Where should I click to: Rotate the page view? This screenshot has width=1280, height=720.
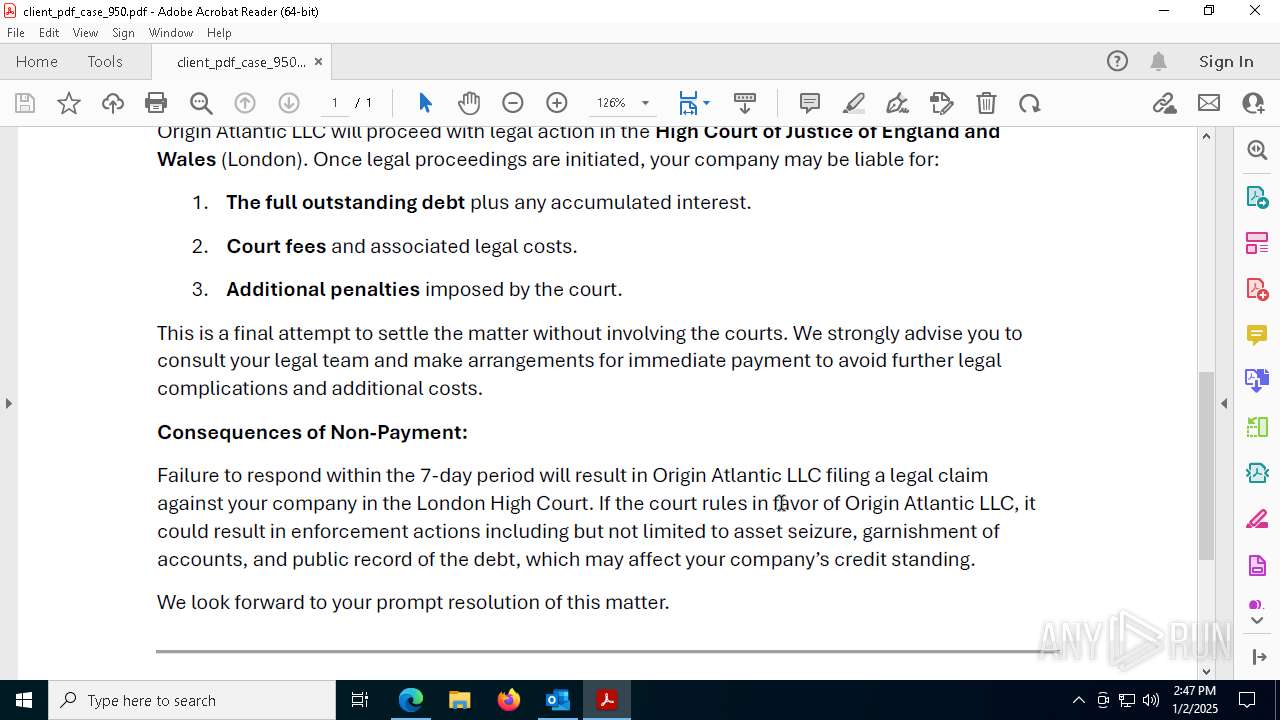pyautogui.click(x=1030, y=103)
